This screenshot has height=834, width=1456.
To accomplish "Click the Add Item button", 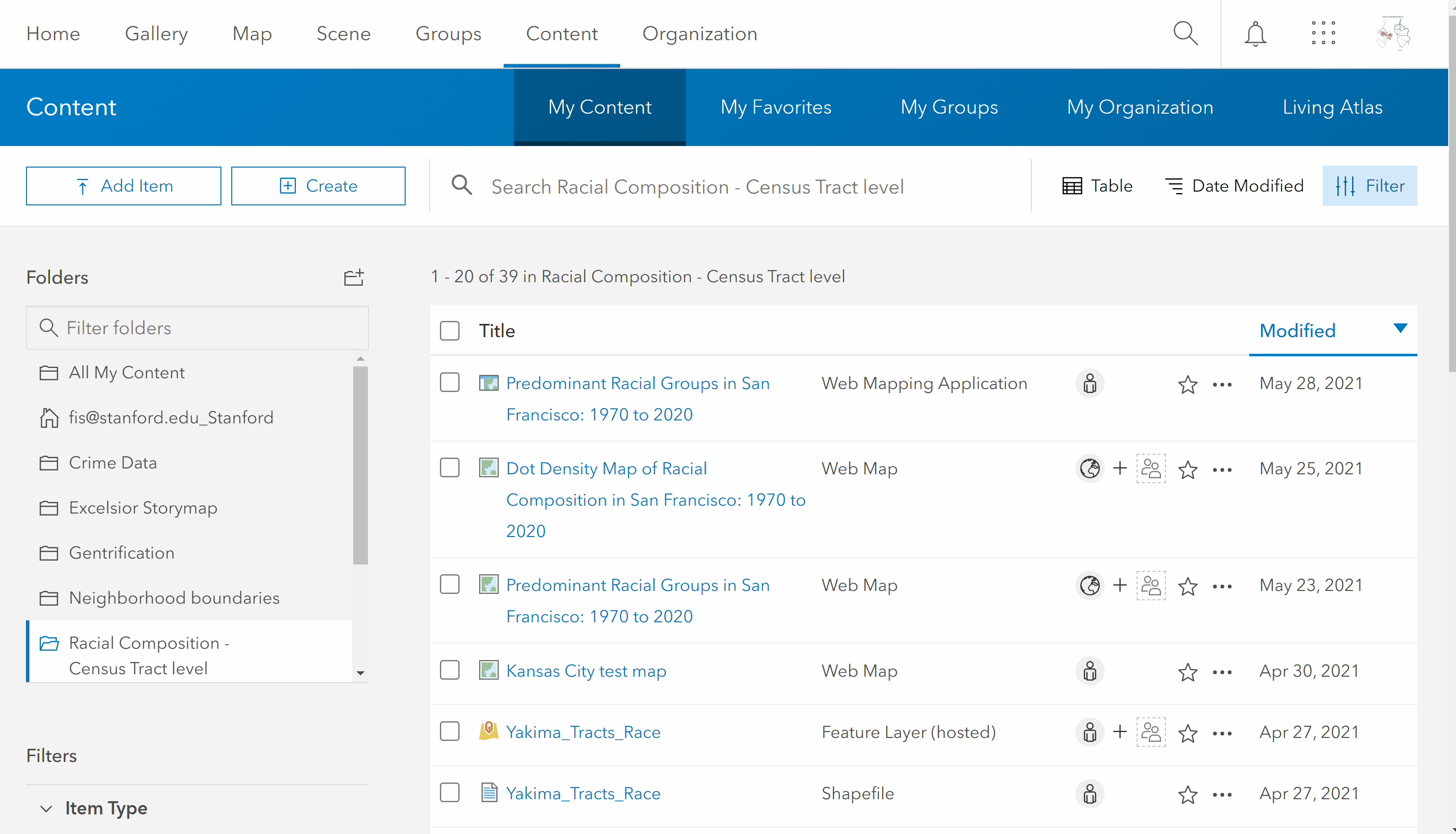I will 123,186.
